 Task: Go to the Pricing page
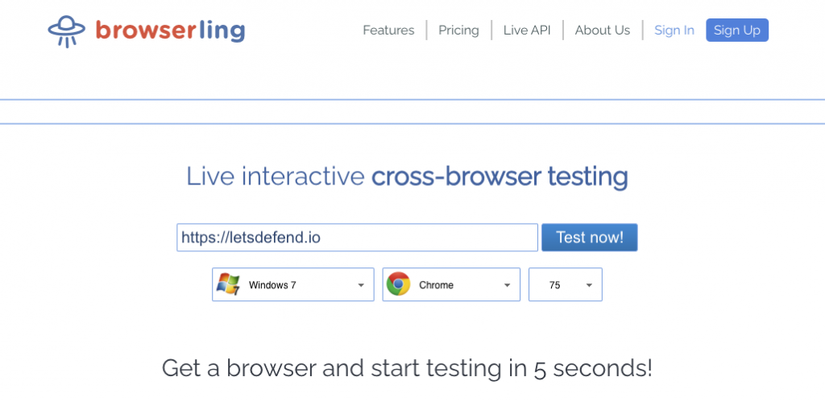(459, 31)
